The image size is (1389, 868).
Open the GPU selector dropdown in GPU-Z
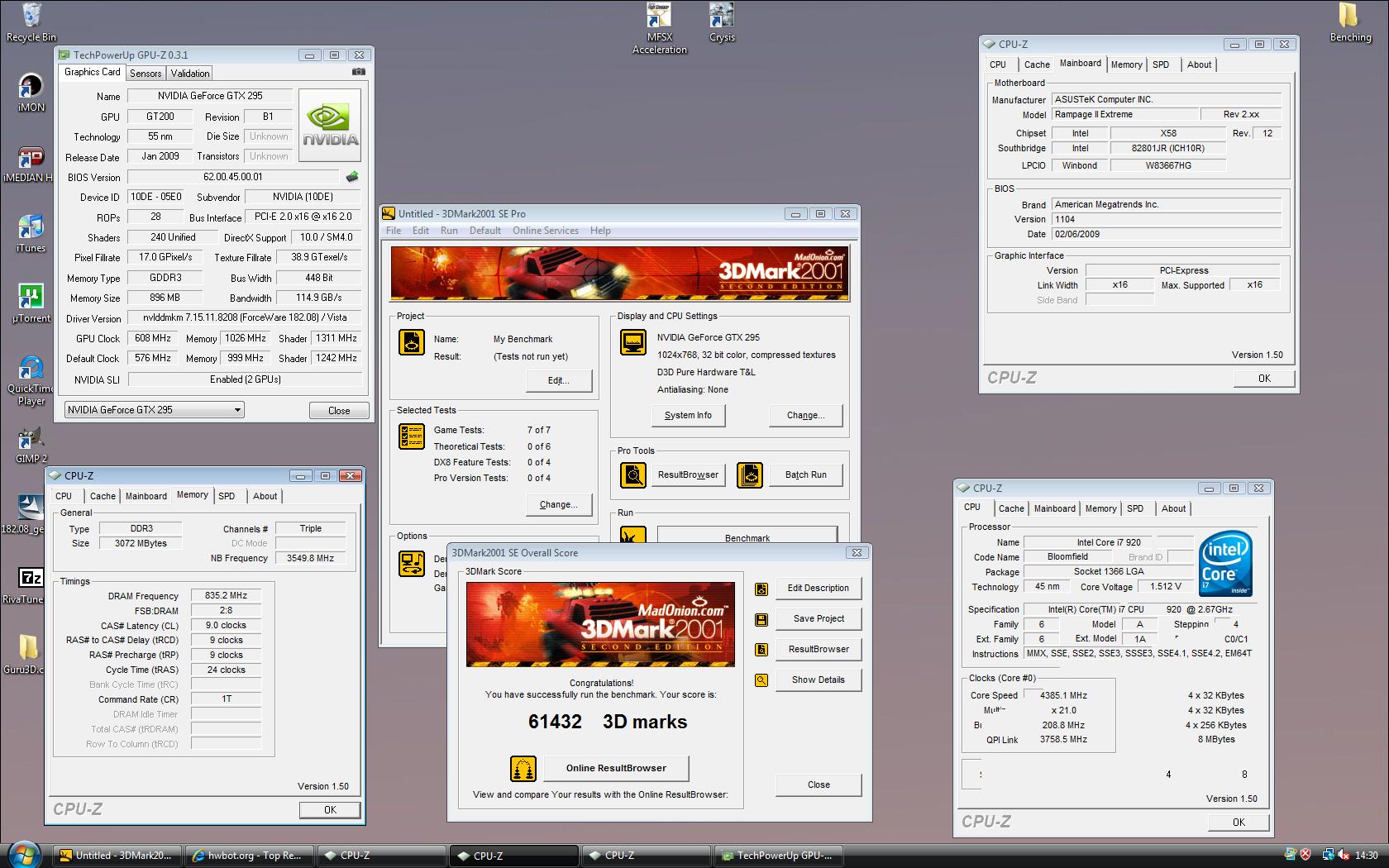click(x=154, y=410)
